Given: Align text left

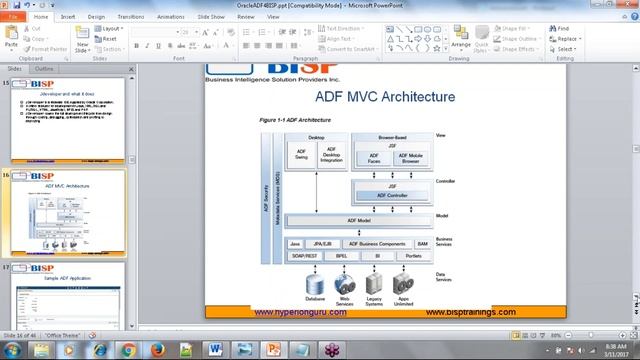Looking at the screenshot, I should (246, 46).
